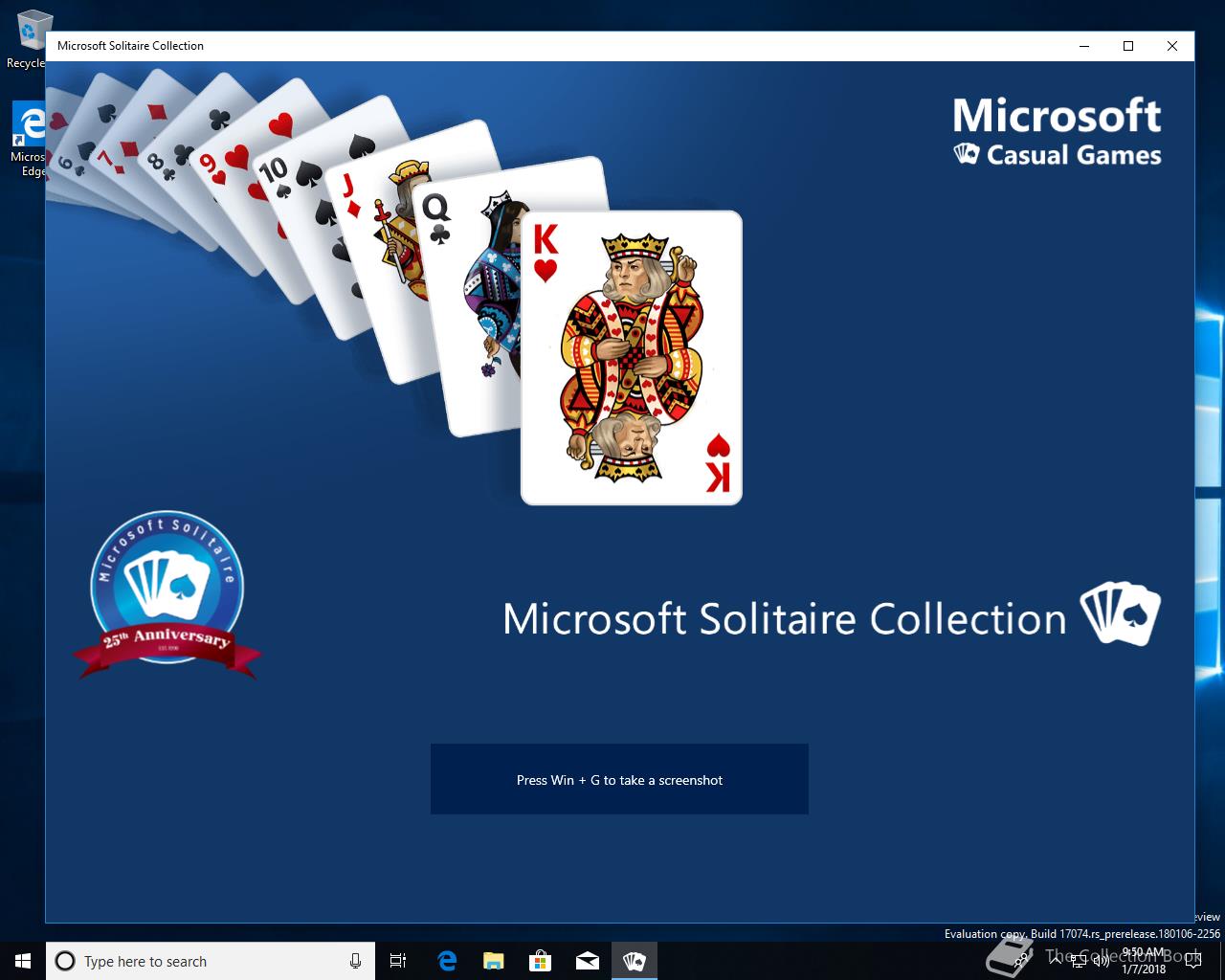This screenshot has height=980, width=1225.
Task: Click the Microsoft Casual Games logo
Action: coord(1057,132)
